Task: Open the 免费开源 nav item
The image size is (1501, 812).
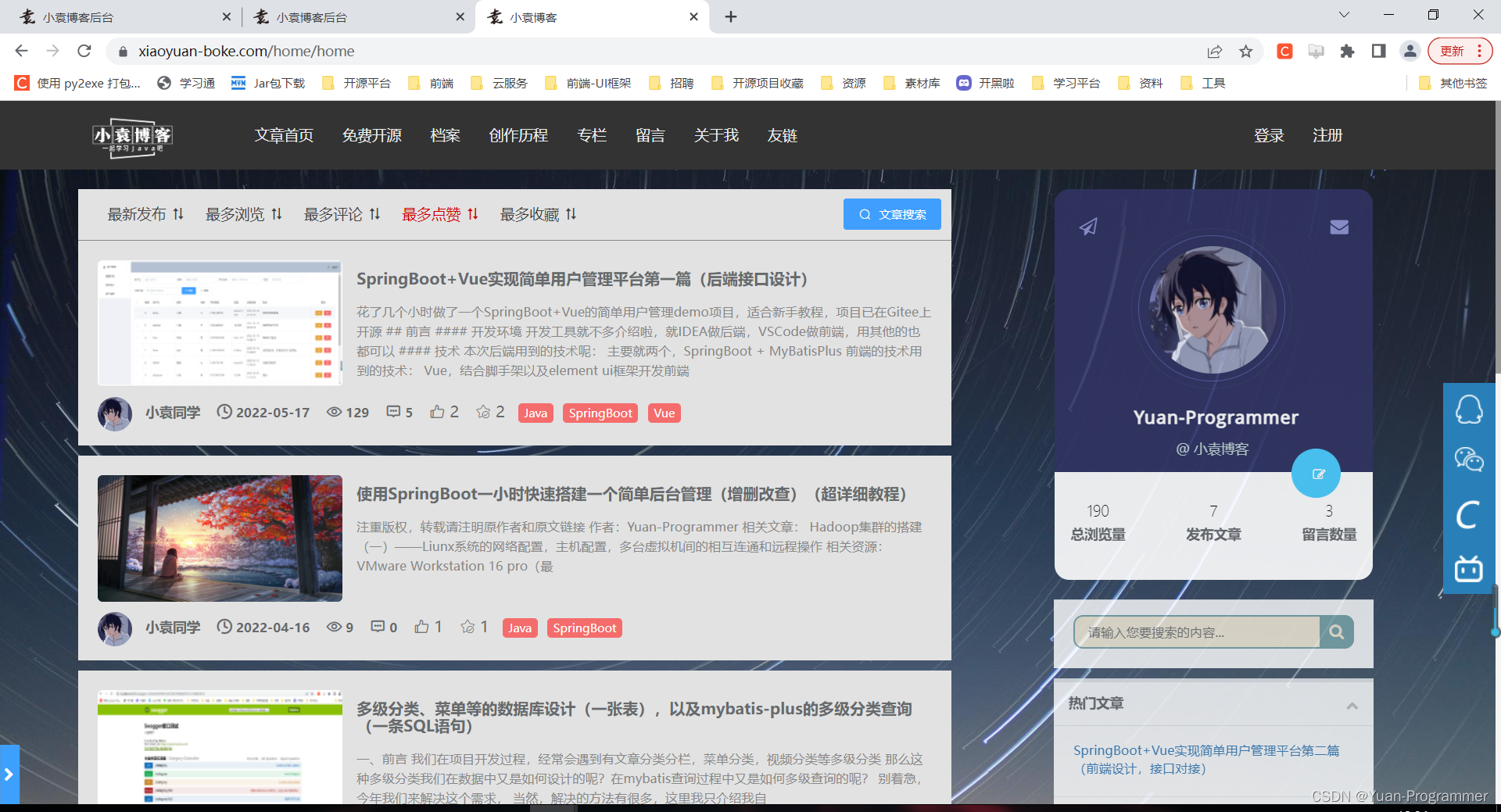Action: pyautogui.click(x=372, y=135)
